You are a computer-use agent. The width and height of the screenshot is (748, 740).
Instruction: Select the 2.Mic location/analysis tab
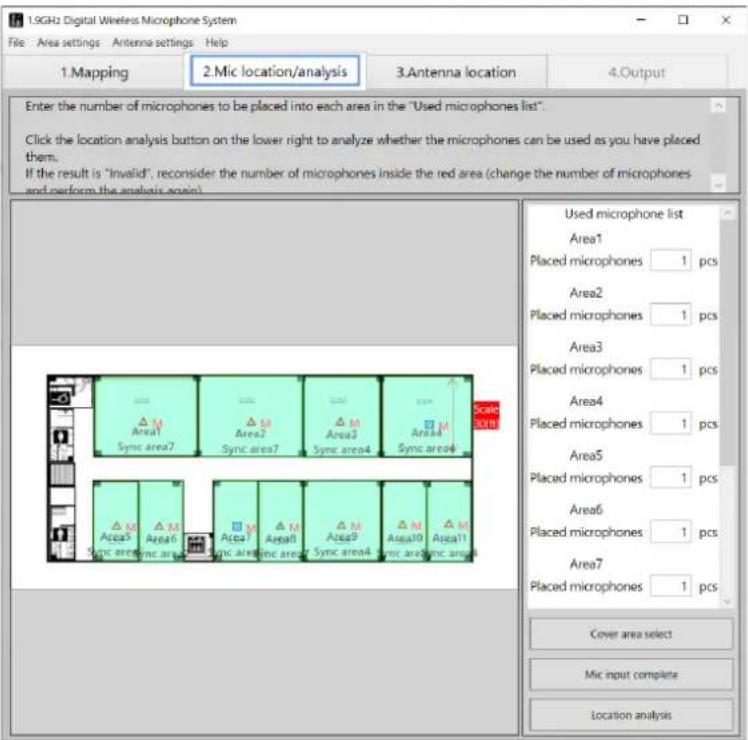275,72
